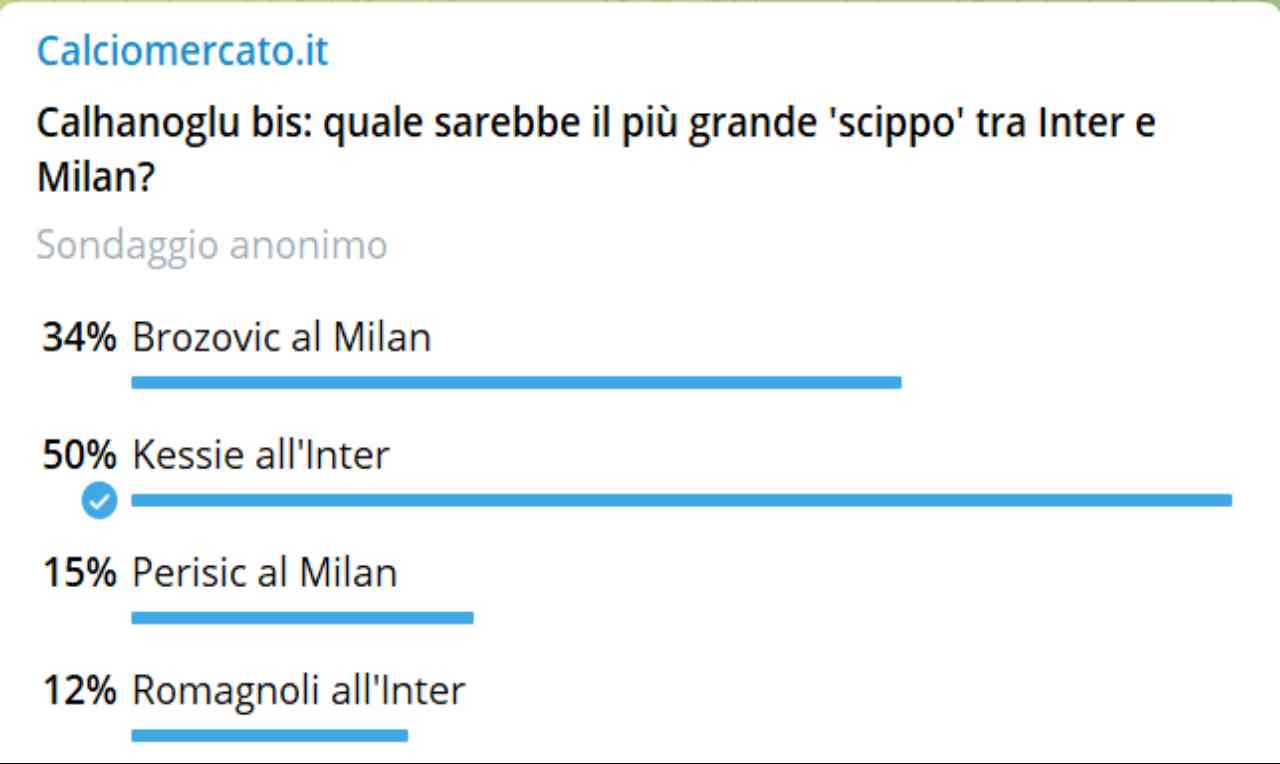Select the Brozovic al Milan option

click(x=281, y=338)
